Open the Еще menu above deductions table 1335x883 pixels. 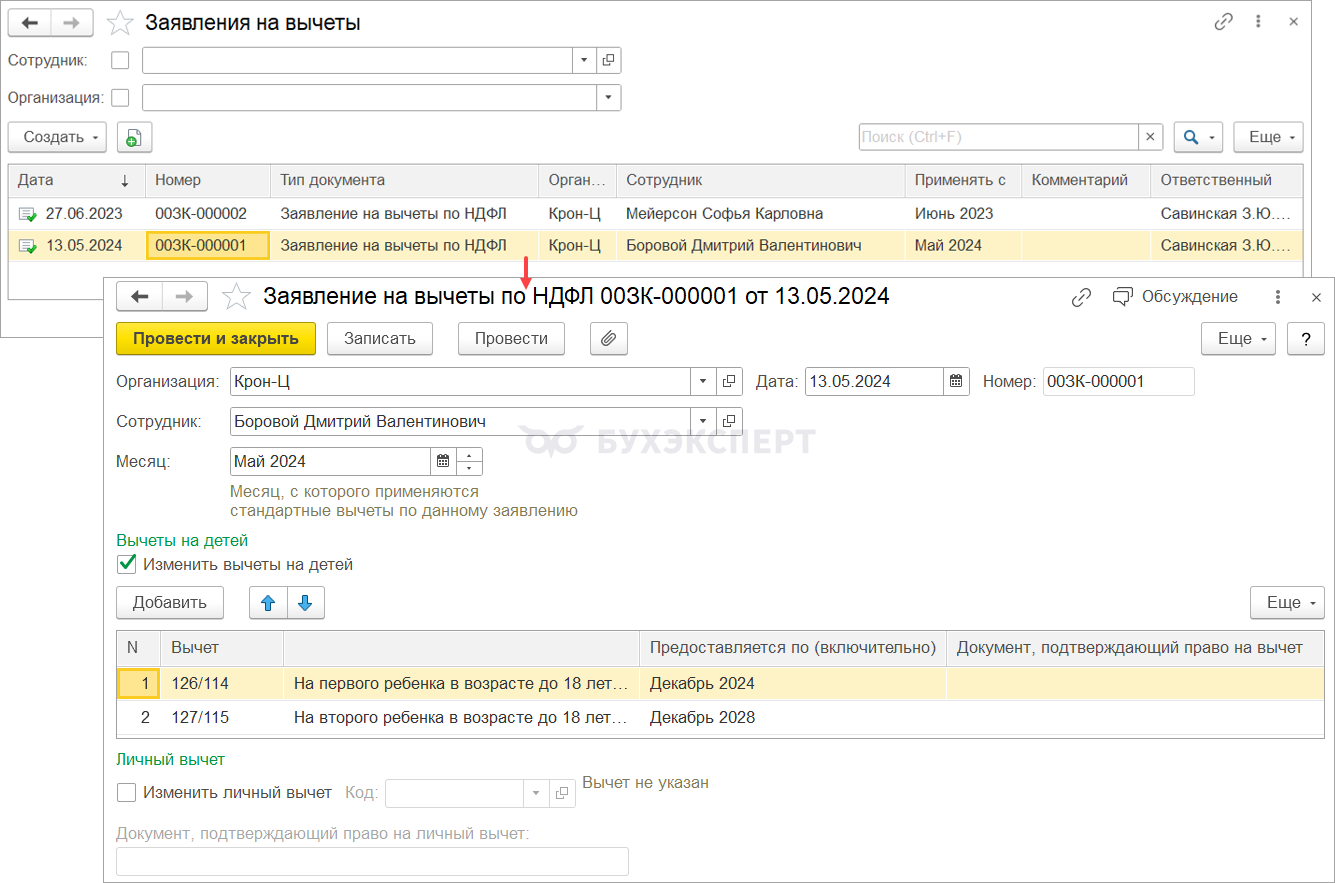pyautogui.click(x=1286, y=602)
